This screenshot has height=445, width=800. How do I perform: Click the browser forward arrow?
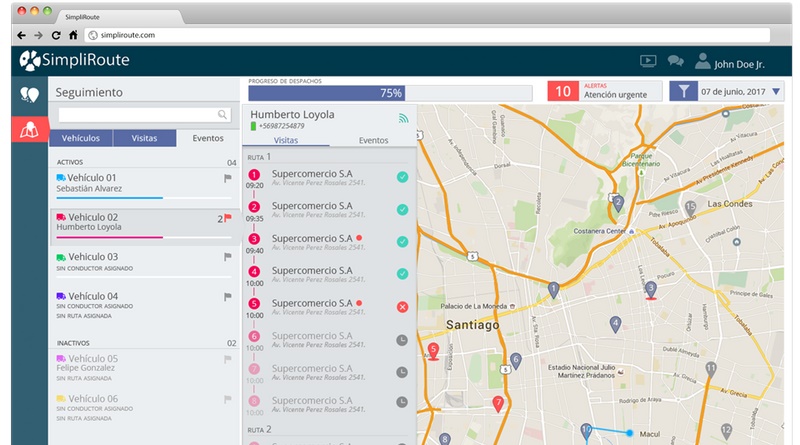pos(38,35)
